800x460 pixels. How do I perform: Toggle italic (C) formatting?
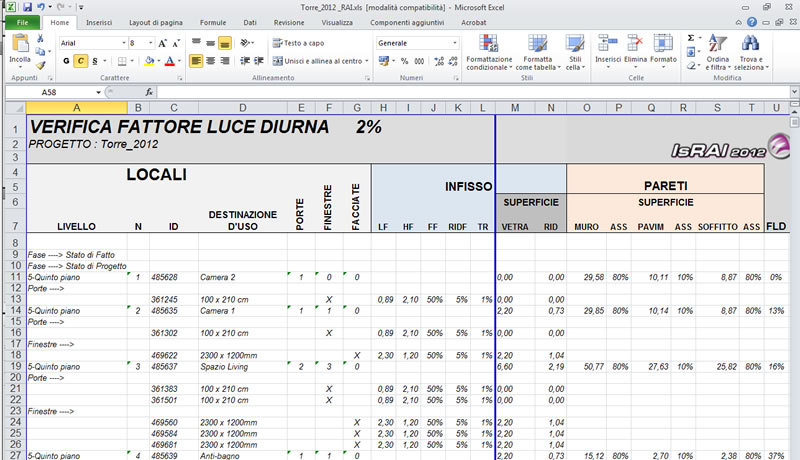point(80,61)
